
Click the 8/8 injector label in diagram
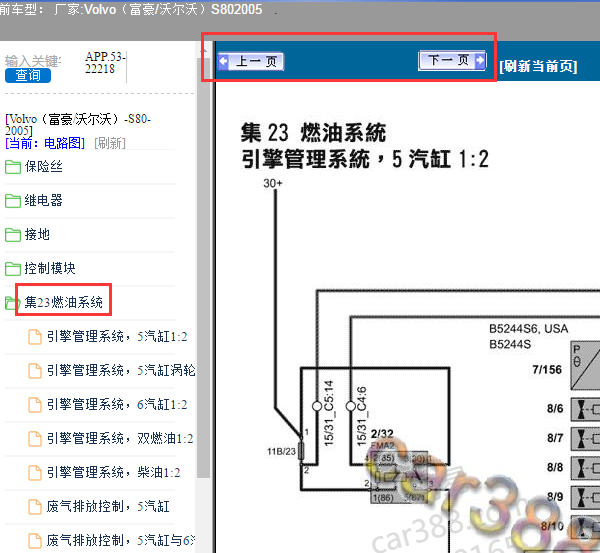coord(555,467)
